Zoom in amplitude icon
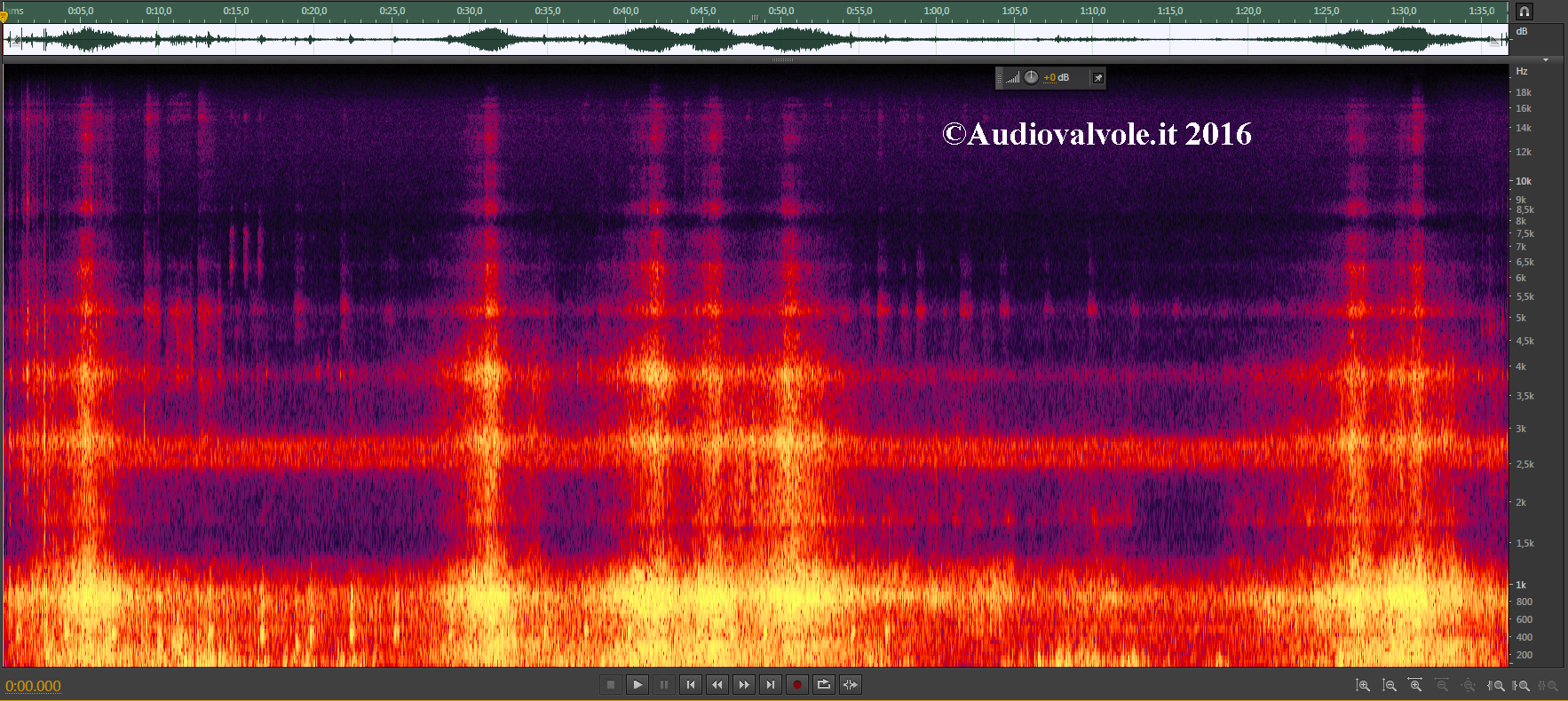The height and width of the screenshot is (701, 1568). point(1363,685)
